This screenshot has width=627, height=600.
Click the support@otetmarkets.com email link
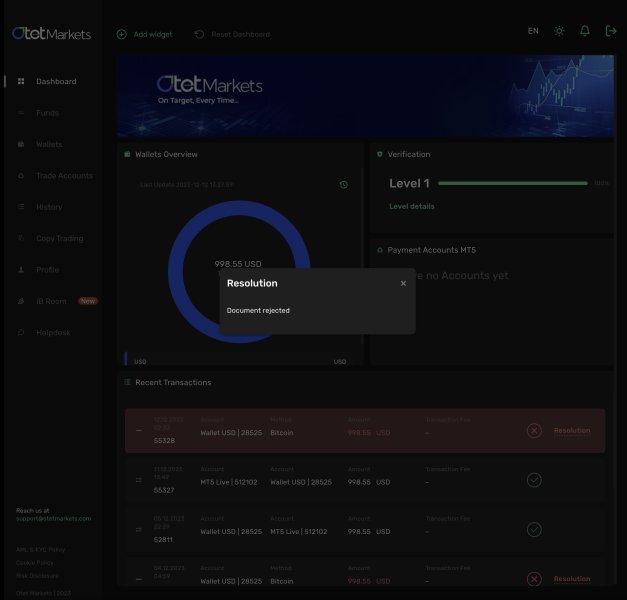[54, 518]
